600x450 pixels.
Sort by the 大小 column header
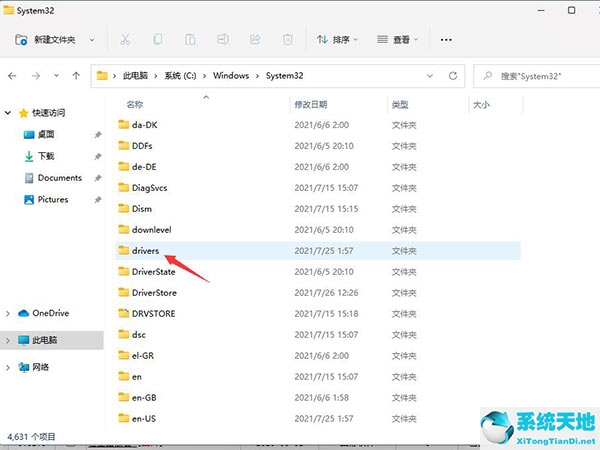pos(481,104)
